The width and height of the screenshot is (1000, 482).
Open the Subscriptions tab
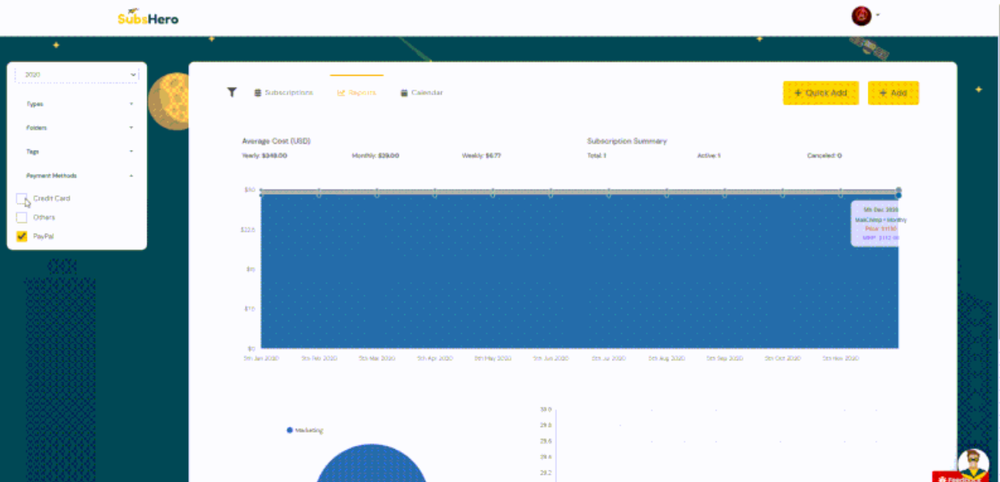pyautogui.click(x=284, y=92)
